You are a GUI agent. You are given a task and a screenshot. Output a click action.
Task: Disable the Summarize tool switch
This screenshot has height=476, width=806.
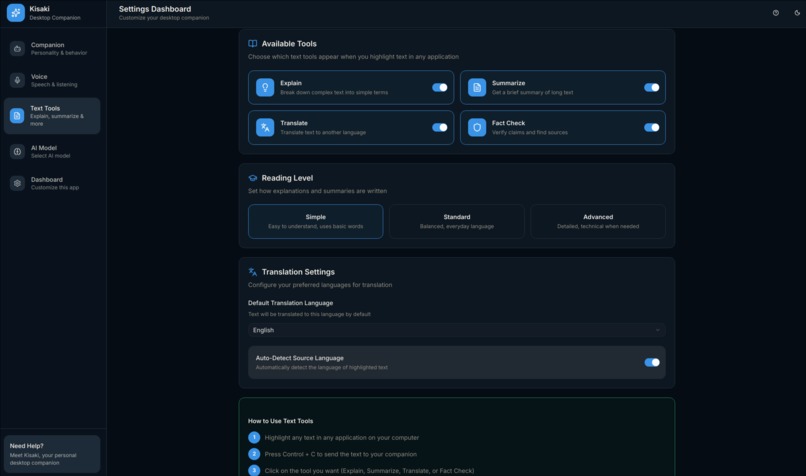pyautogui.click(x=651, y=87)
